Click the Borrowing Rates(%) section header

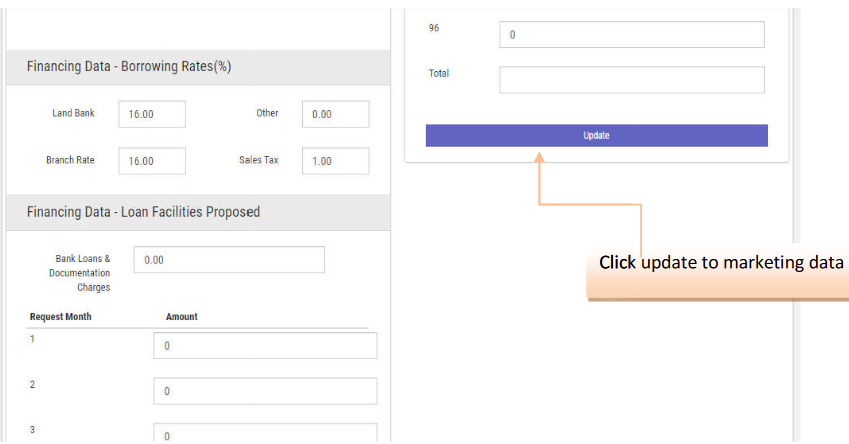pos(129,67)
